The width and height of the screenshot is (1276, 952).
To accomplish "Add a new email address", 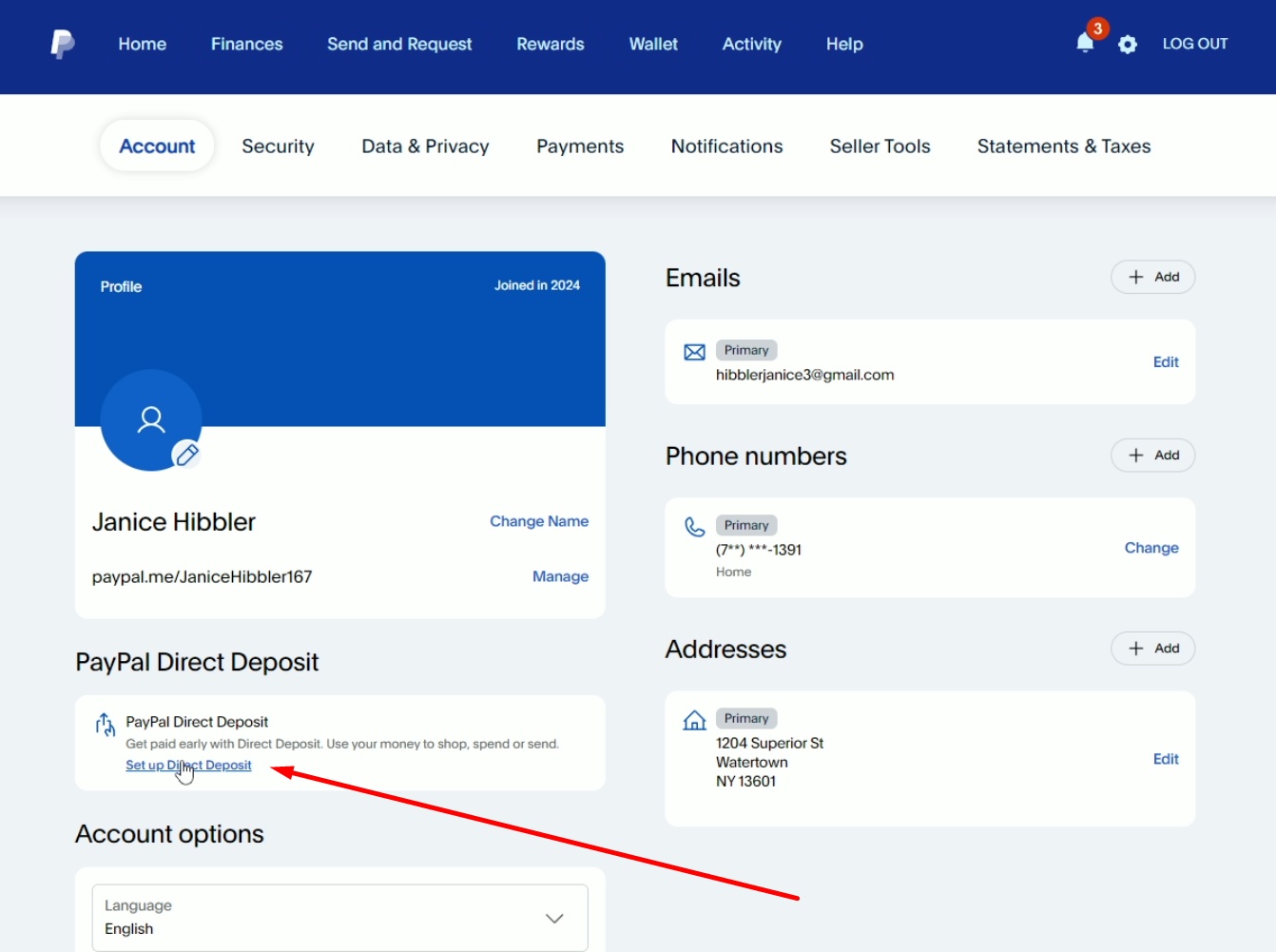I will tap(1152, 277).
